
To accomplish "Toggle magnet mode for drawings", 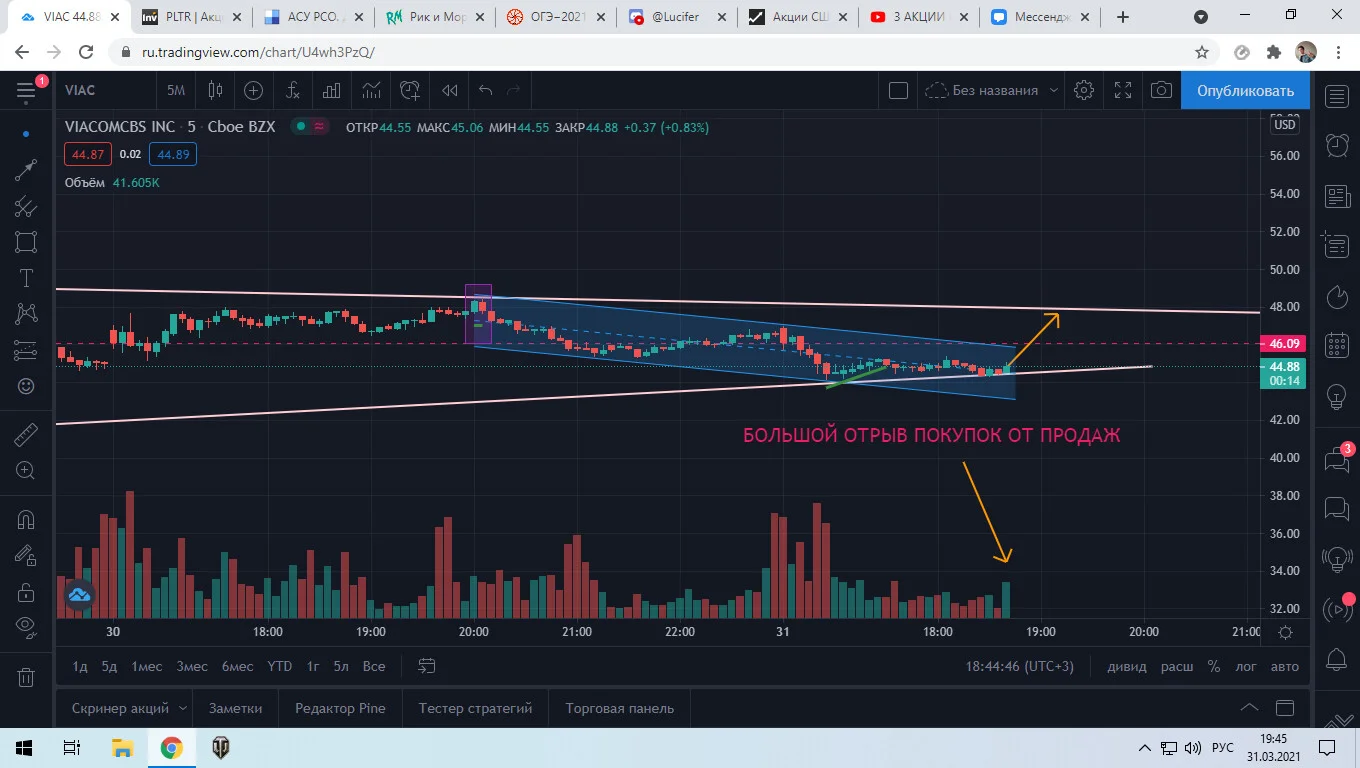I will (x=26, y=520).
